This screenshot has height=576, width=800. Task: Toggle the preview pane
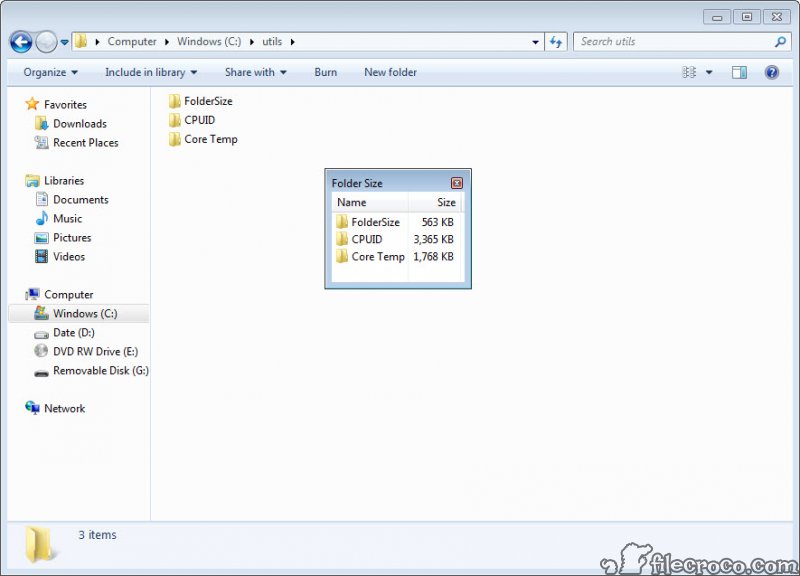point(739,72)
